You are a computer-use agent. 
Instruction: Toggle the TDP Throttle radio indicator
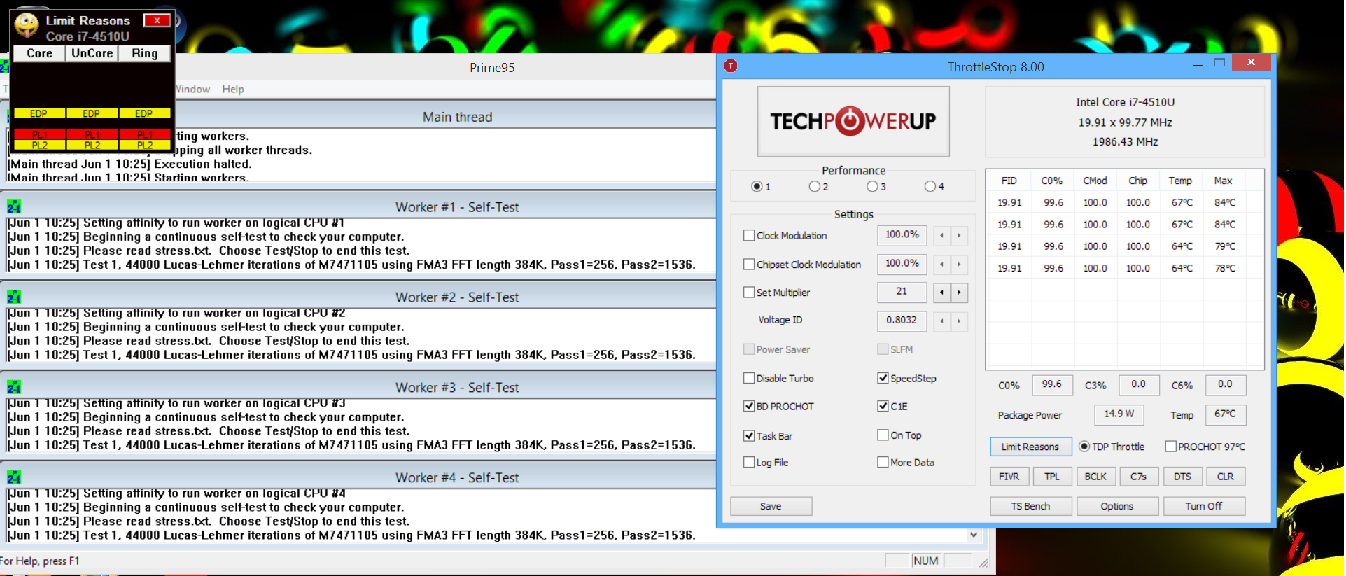[x=1085, y=447]
